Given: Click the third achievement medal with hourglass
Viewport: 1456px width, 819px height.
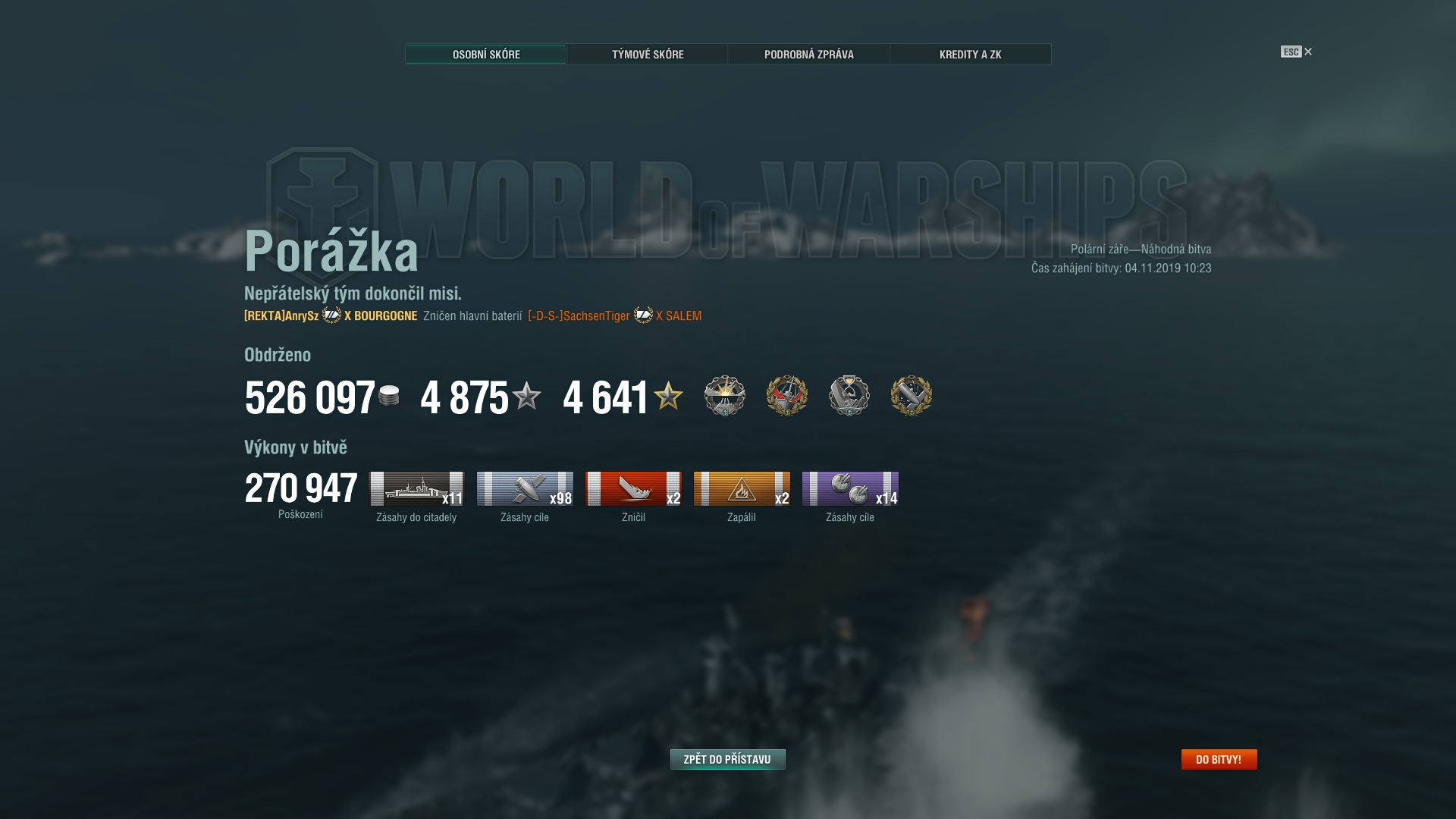Looking at the screenshot, I should (849, 395).
